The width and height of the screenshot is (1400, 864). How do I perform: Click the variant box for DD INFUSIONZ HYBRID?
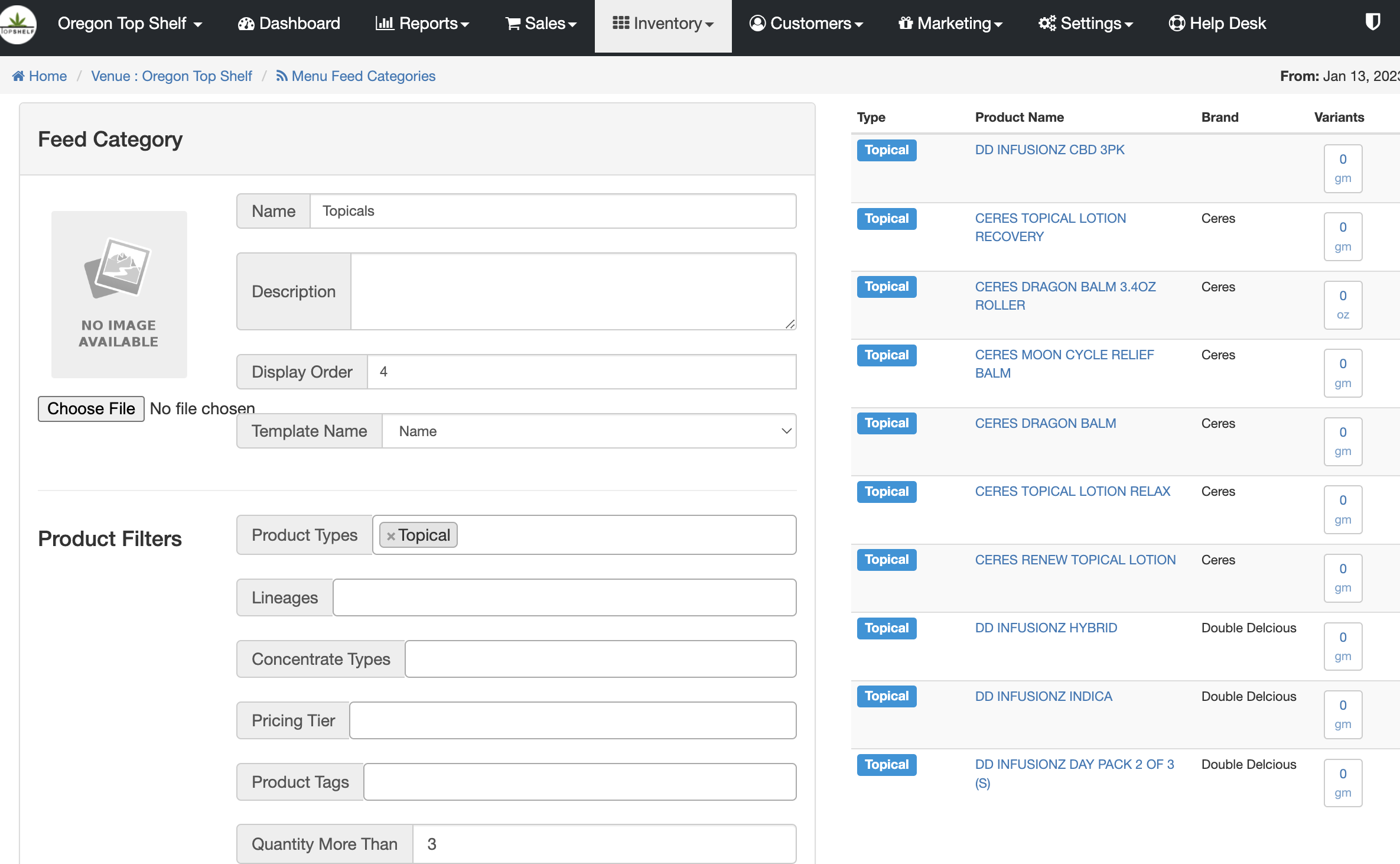coord(1342,647)
